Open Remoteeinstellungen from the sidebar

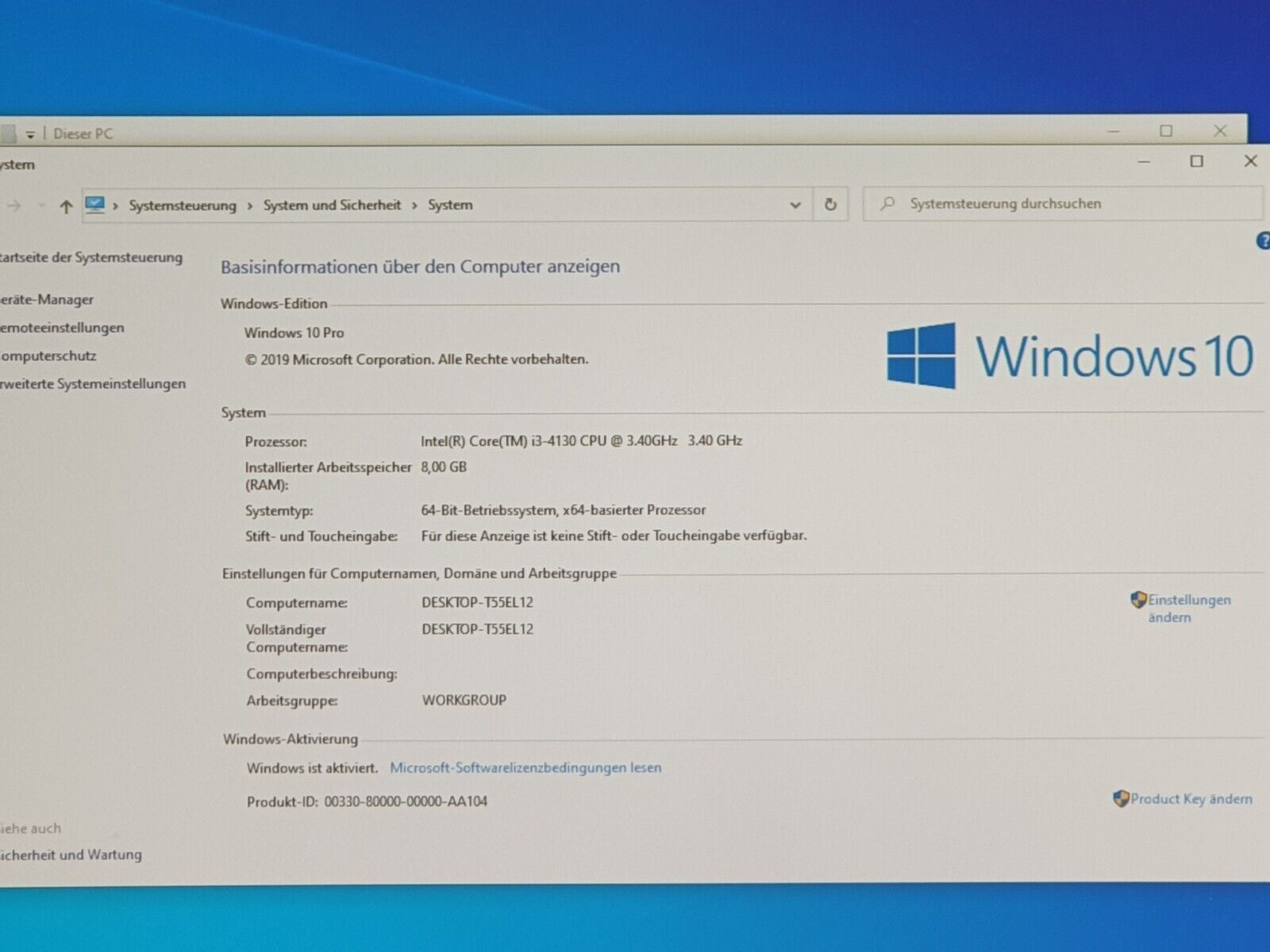62,328
